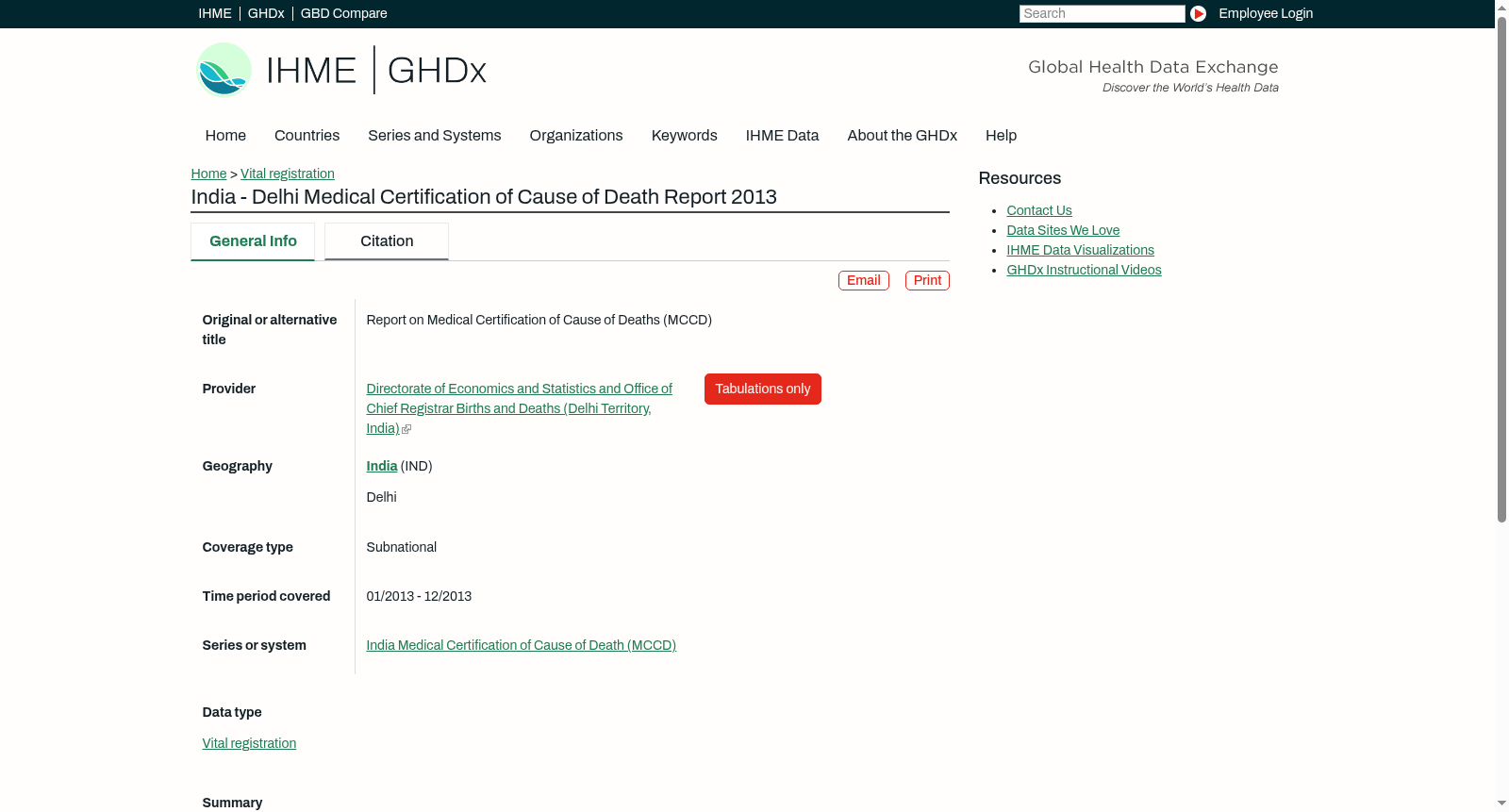The height and width of the screenshot is (812, 1509).
Task: Open GBD Compare in top bar
Action: 343,13
